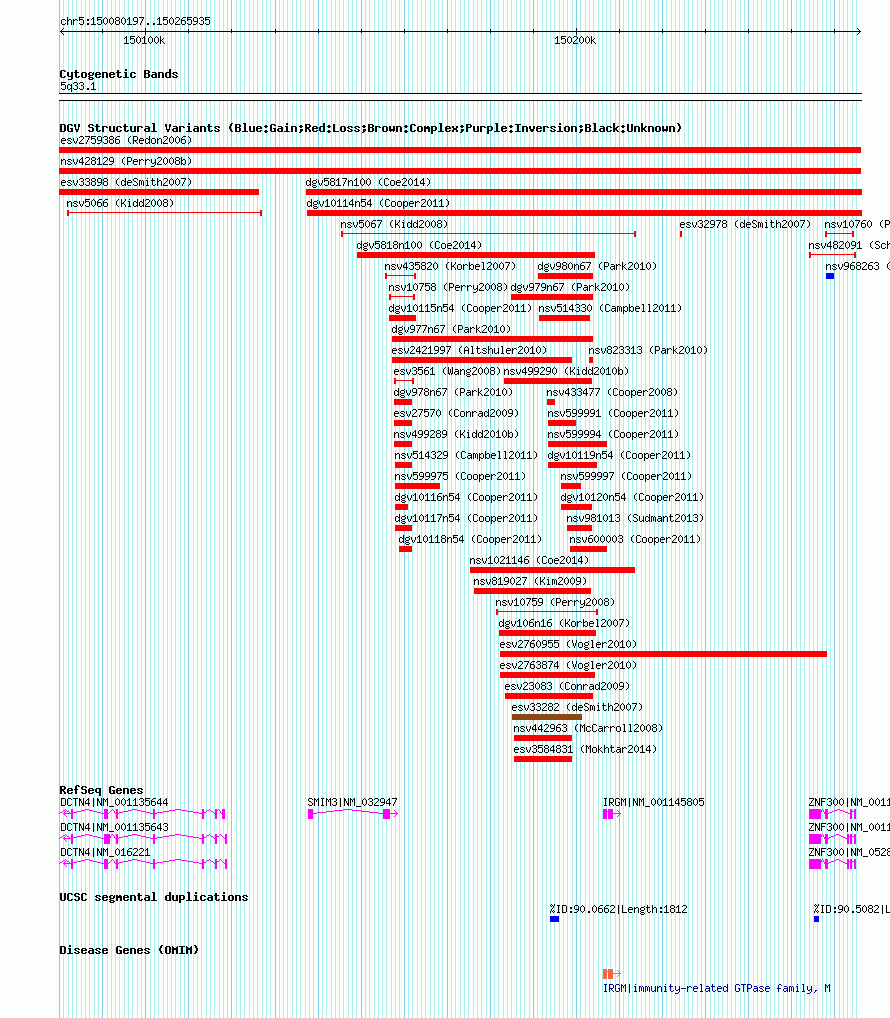Click the 150100k scale tick label
890x1018 pixels.
click(144, 40)
